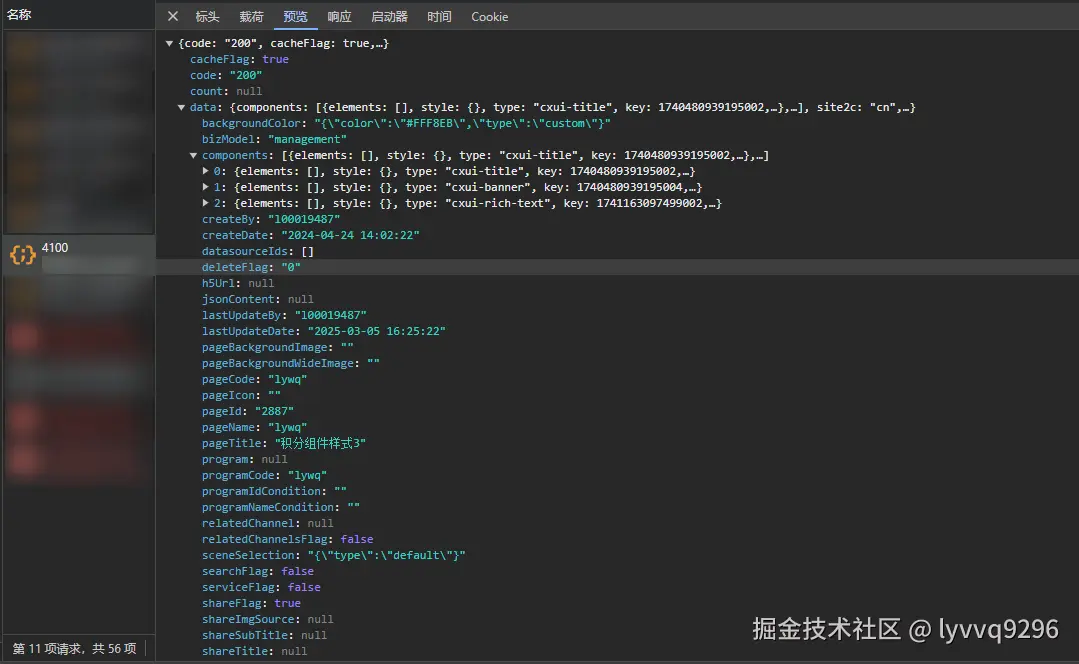Select the relatedChannel: null line
Image resolution: width=1079 pixels, height=664 pixels.
click(x=267, y=523)
